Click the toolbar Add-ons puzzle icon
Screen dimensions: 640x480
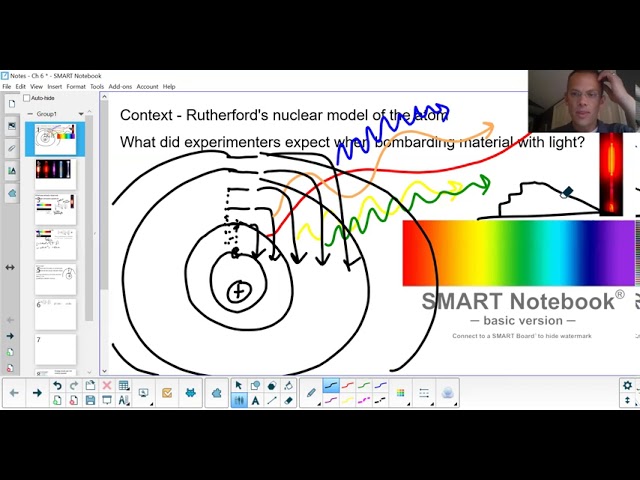216,393
